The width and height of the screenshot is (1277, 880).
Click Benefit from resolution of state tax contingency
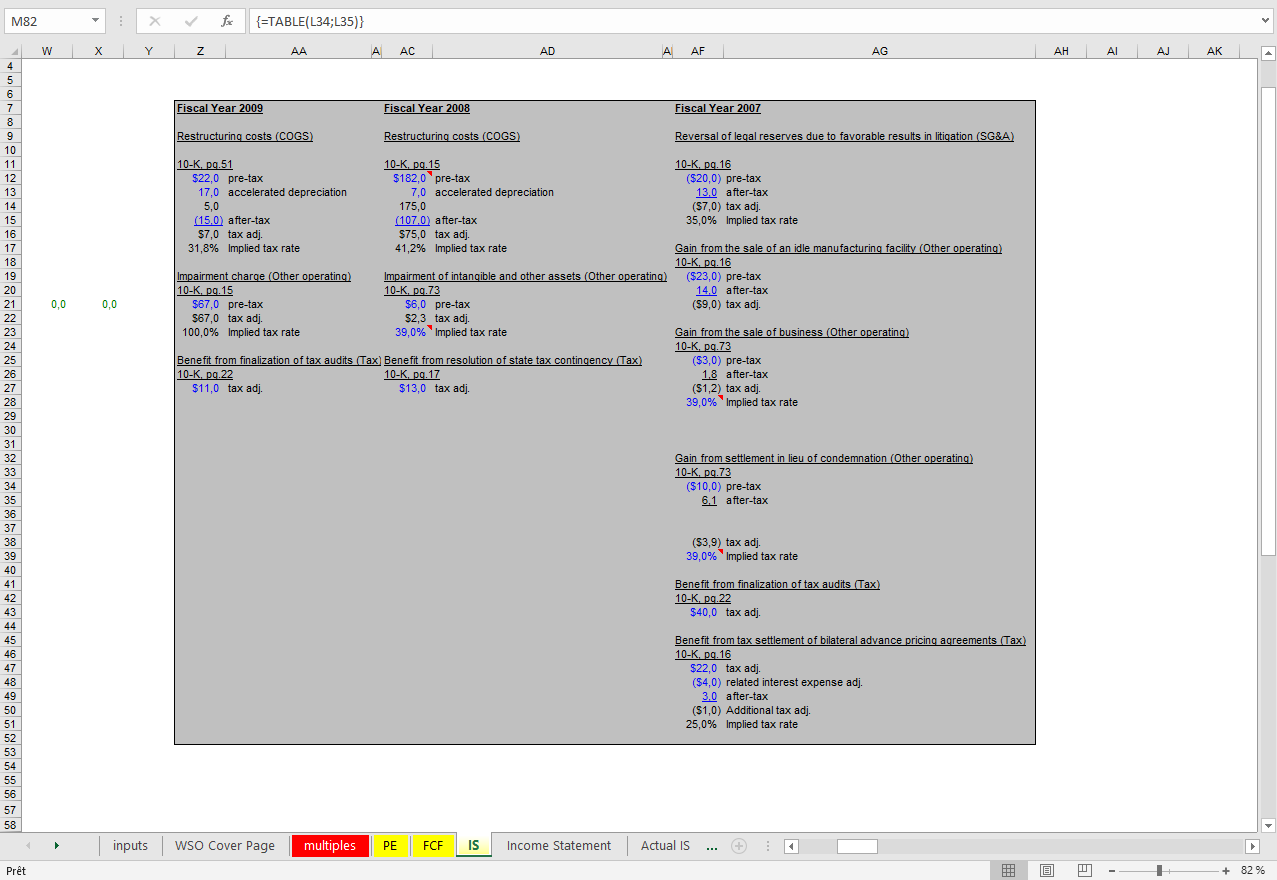coord(513,360)
